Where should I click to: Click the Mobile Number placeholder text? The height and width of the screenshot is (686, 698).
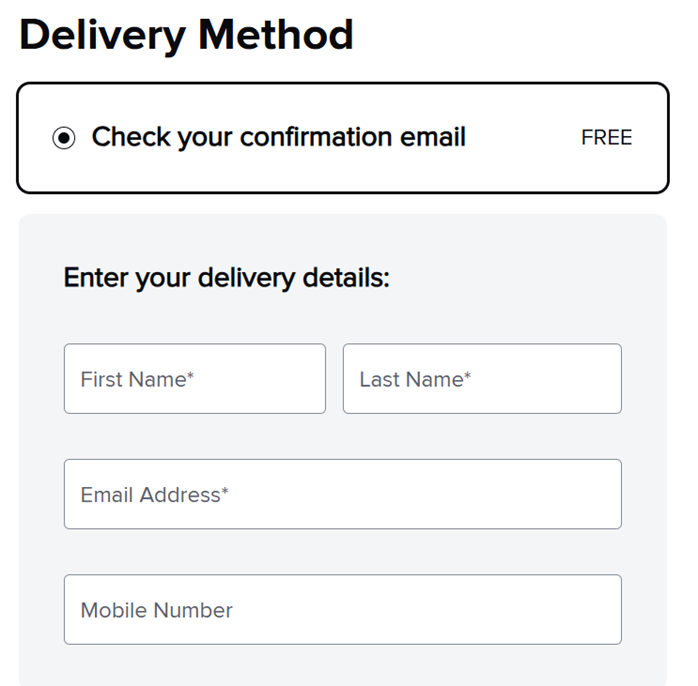[x=156, y=610]
